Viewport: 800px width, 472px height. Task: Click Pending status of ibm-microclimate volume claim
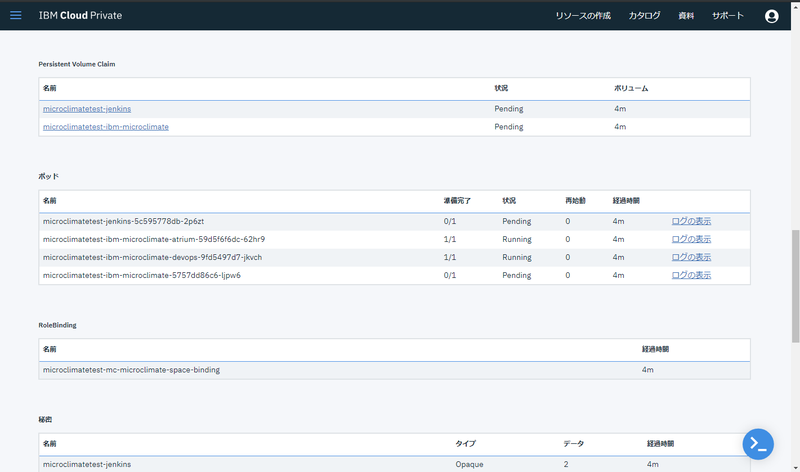point(509,127)
